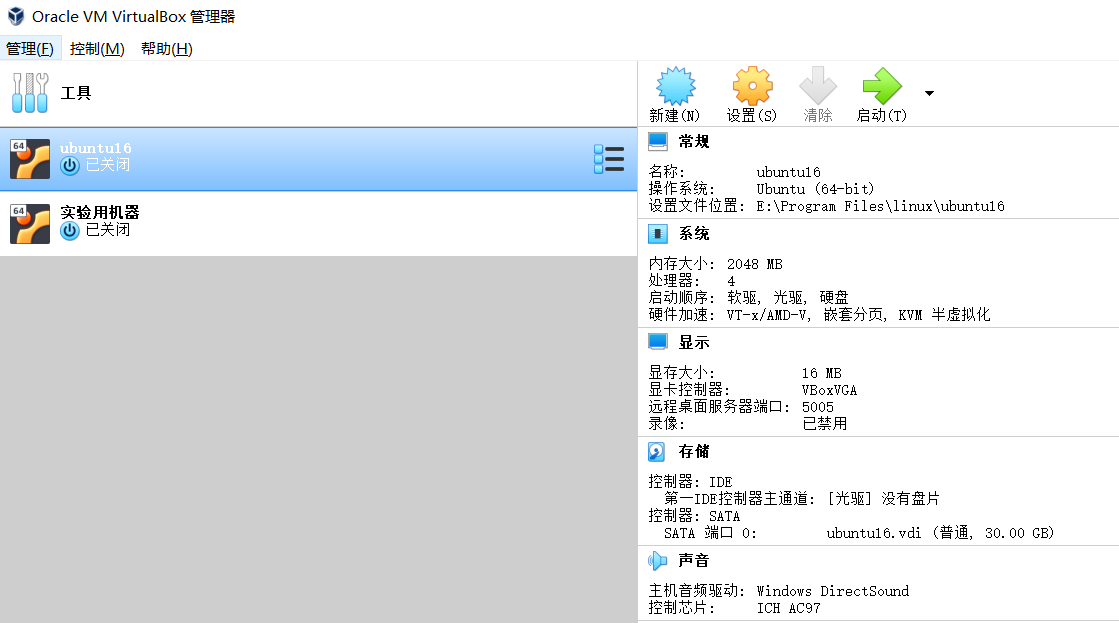Click the VBoxVGA graphics controller value
This screenshot has width=1119, height=623.
829,390
